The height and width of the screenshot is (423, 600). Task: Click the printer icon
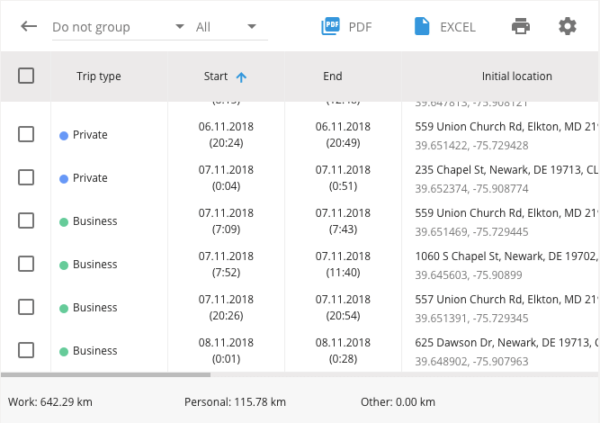(520, 26)
